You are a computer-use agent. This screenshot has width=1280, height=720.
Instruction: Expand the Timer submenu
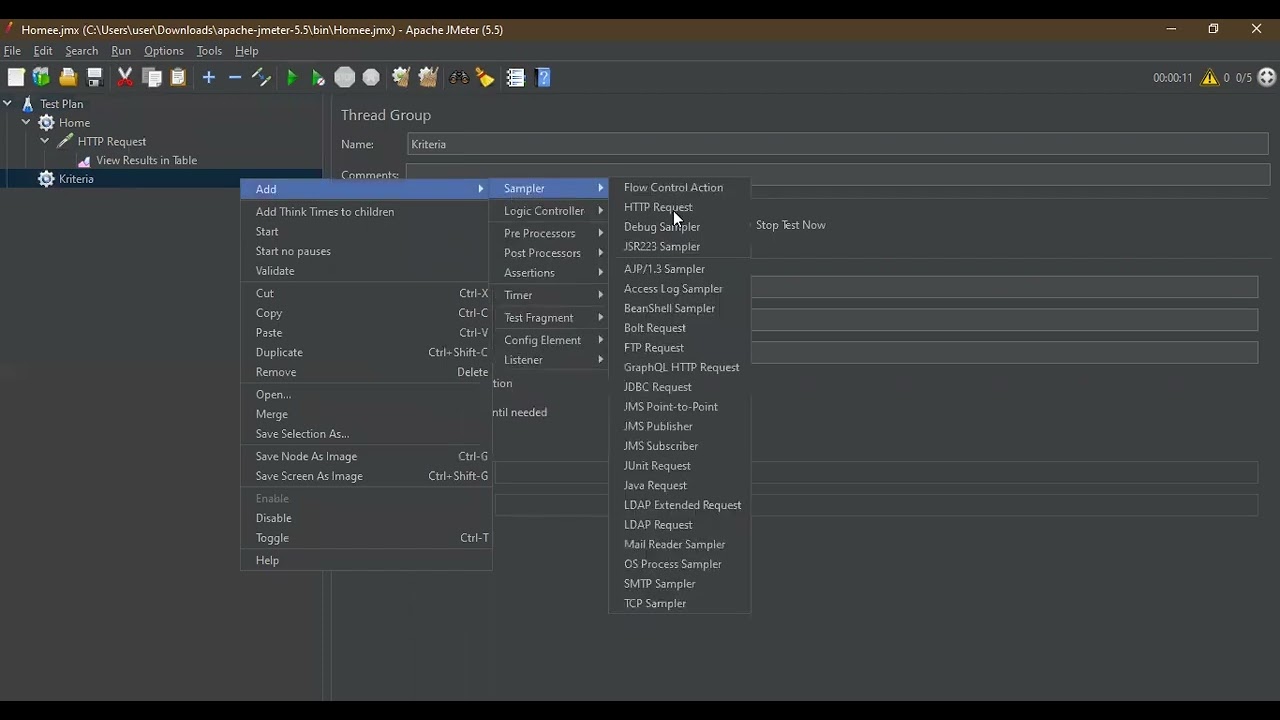coord(549,295)
